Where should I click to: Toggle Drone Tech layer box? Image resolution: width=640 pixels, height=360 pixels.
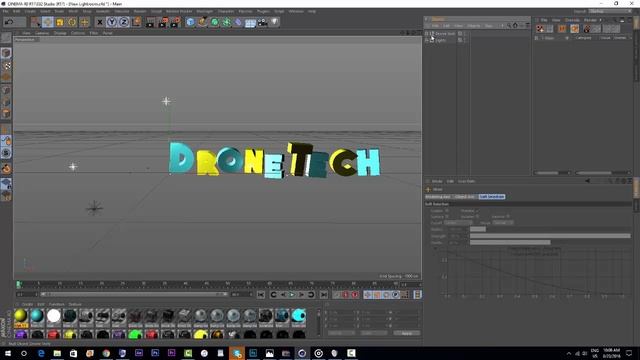460,33
